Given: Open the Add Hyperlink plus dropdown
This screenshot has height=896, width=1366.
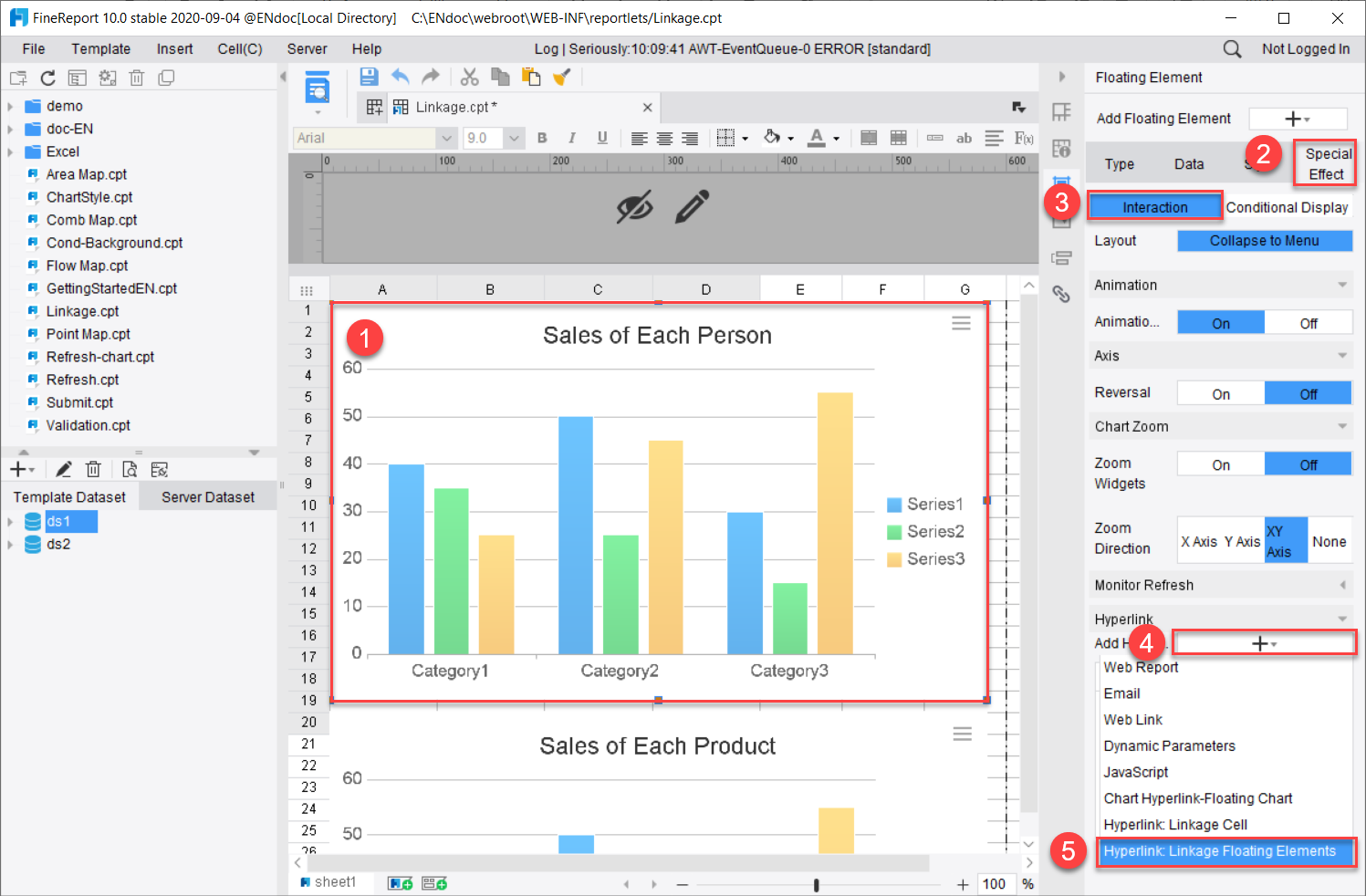Looking at the screenshot, I should 1264,643.
